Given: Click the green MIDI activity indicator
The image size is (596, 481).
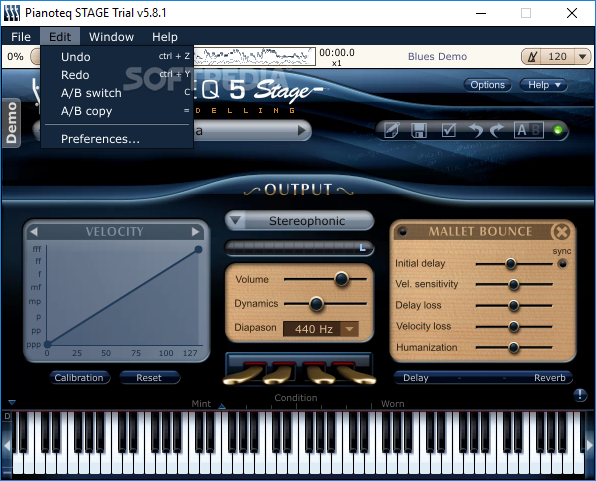Looking at the screenshot, I should tap(558, 130).
